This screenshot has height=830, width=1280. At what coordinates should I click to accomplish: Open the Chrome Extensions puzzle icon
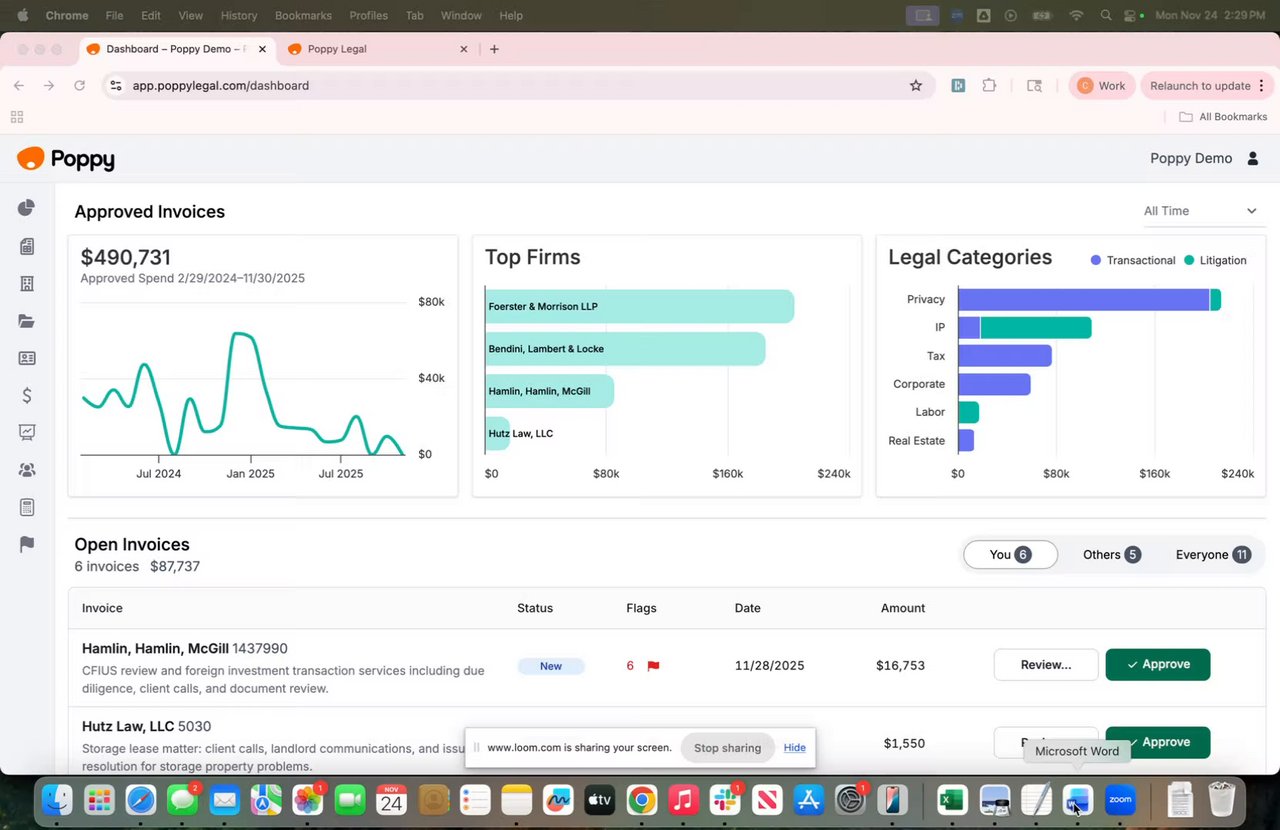(989, 86)
